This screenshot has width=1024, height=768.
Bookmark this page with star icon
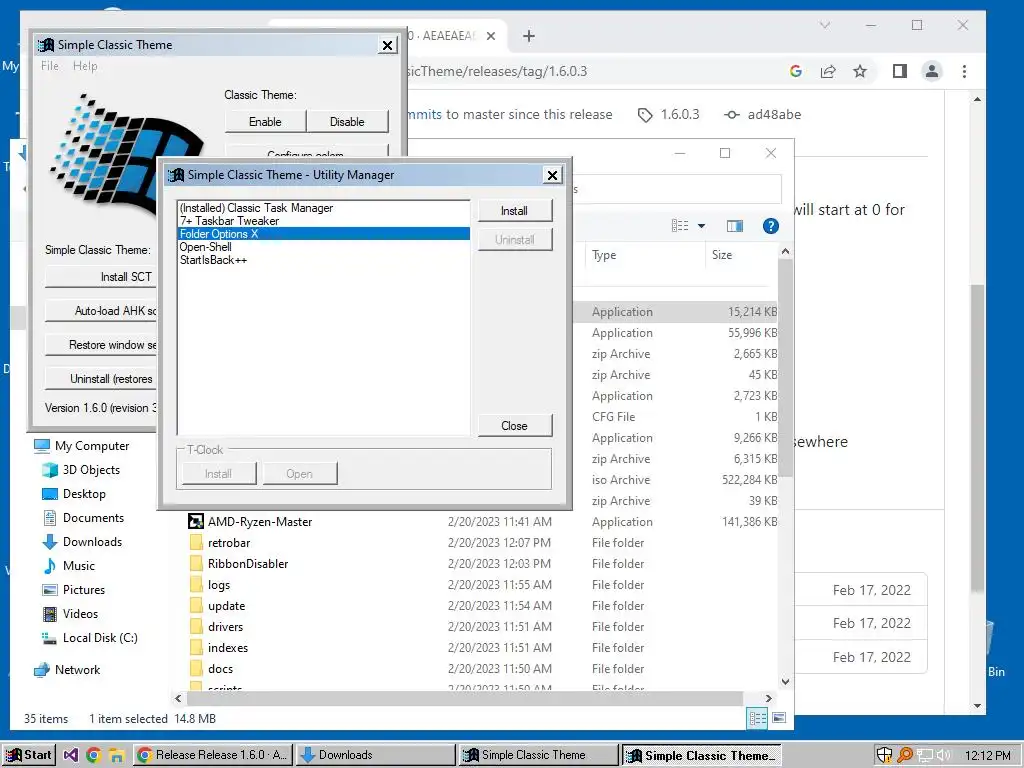[x=860, y=71]
